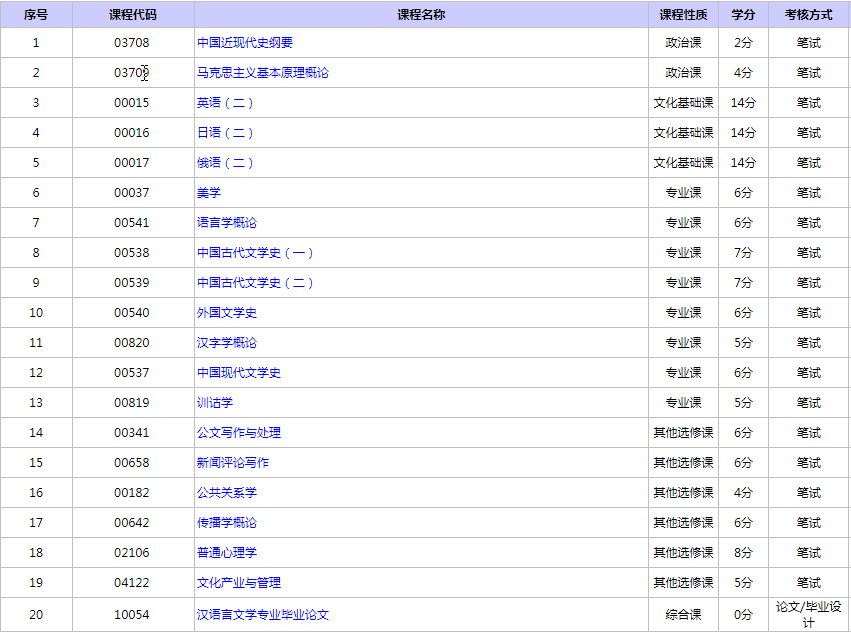Click 其他选修课 in the 公文写作与处理 row
This screenshot has height=633, width=851.
click(683, 432)
